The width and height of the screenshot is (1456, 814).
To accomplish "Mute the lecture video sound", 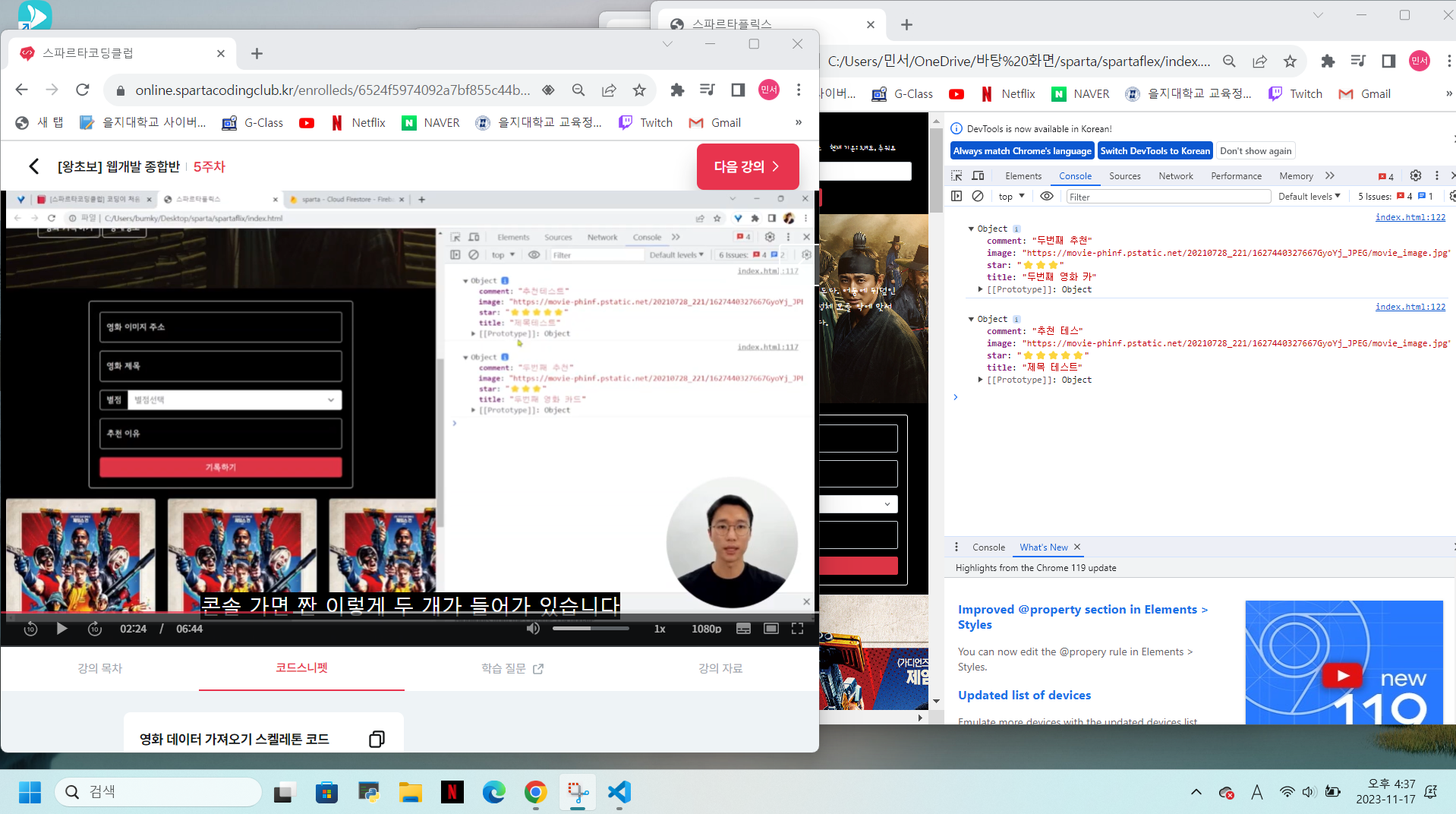I will (533, 629).
